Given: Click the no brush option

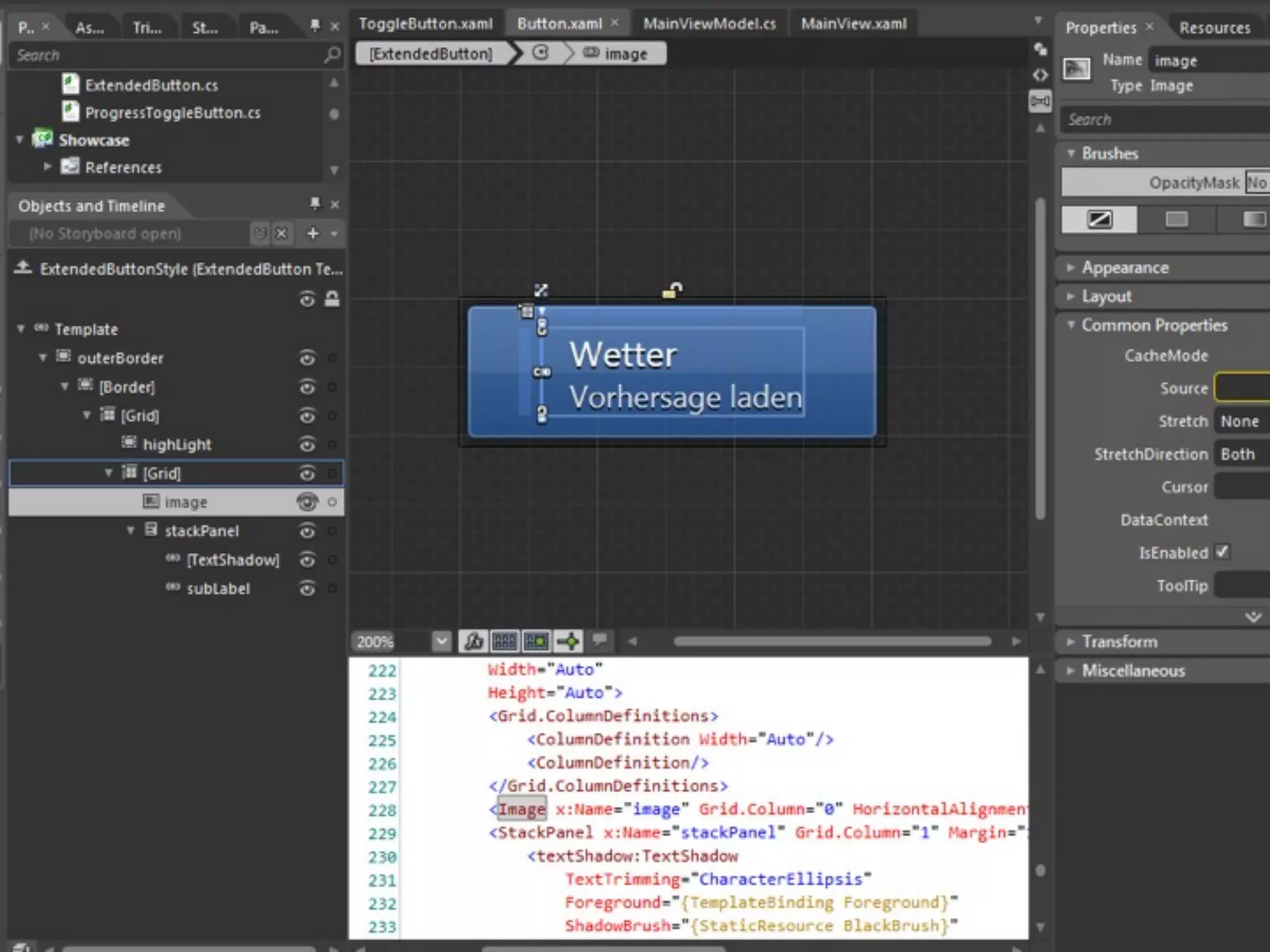Looking at the screenshot, I should point(1099,219).
